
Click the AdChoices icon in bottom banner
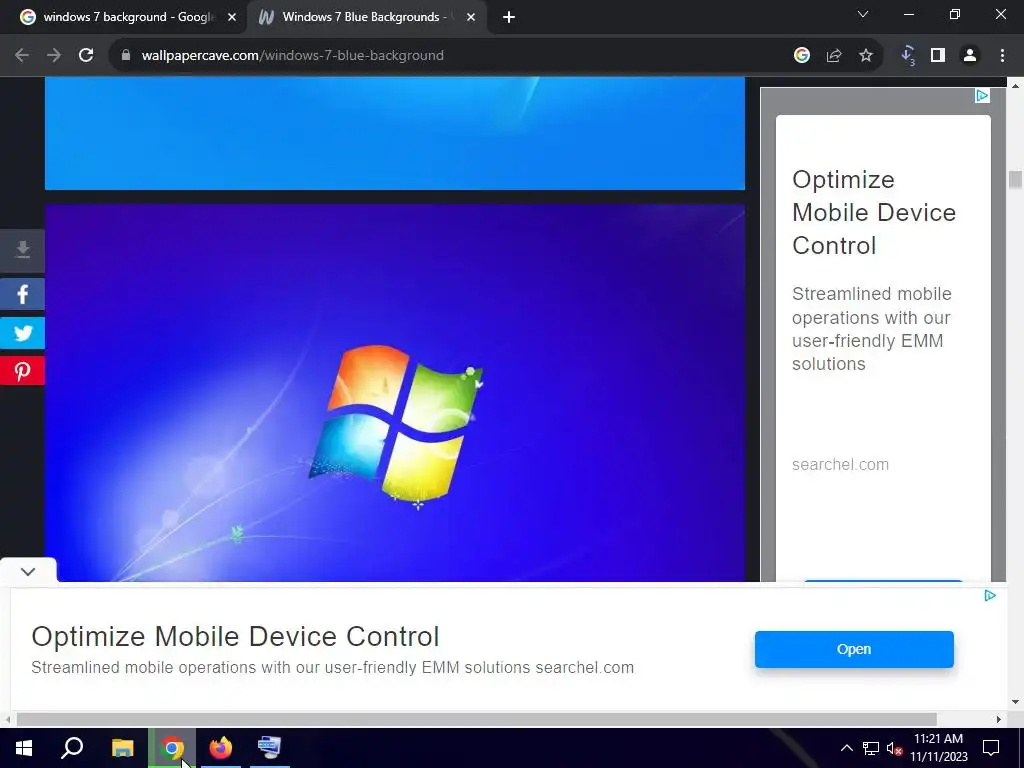[x=990, y=596]
